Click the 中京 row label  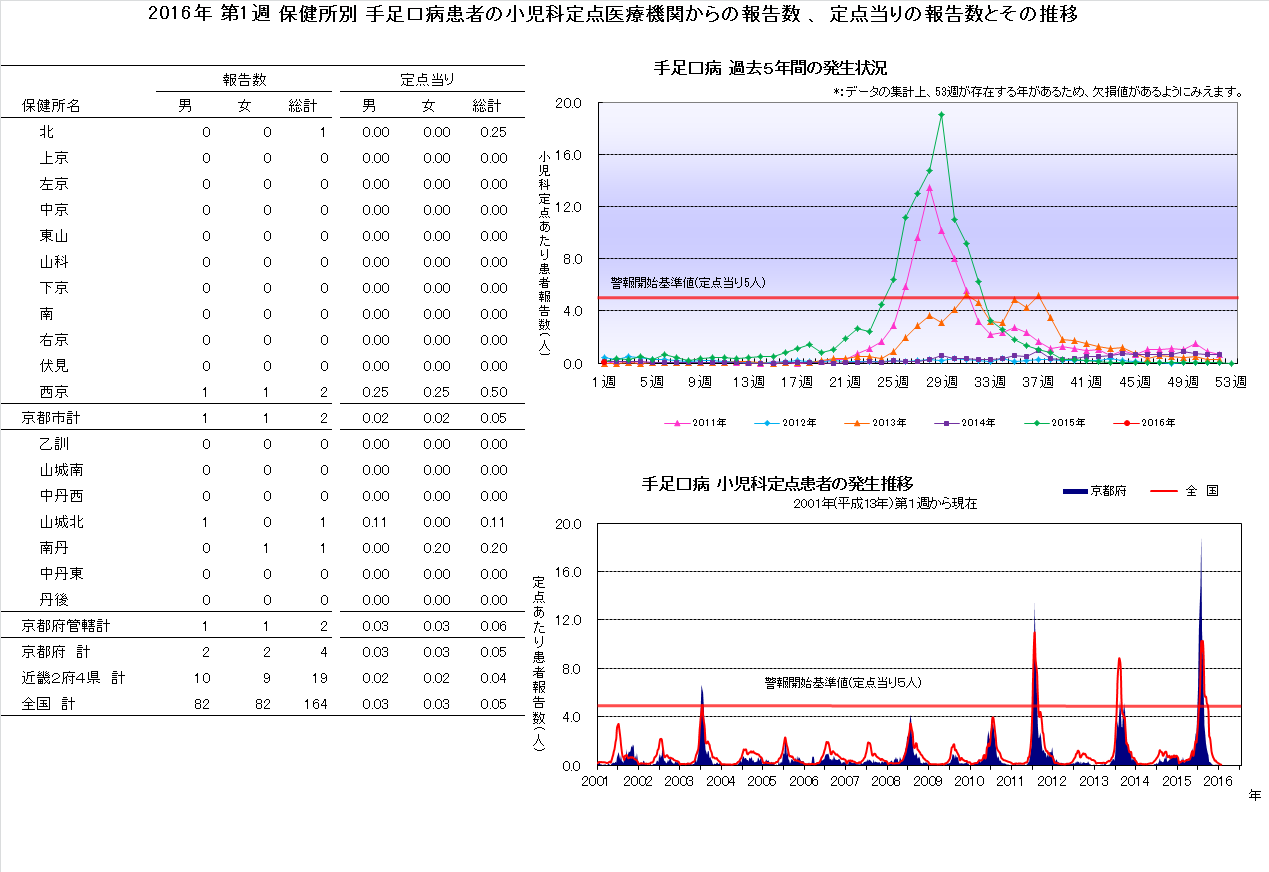[54, 210]
